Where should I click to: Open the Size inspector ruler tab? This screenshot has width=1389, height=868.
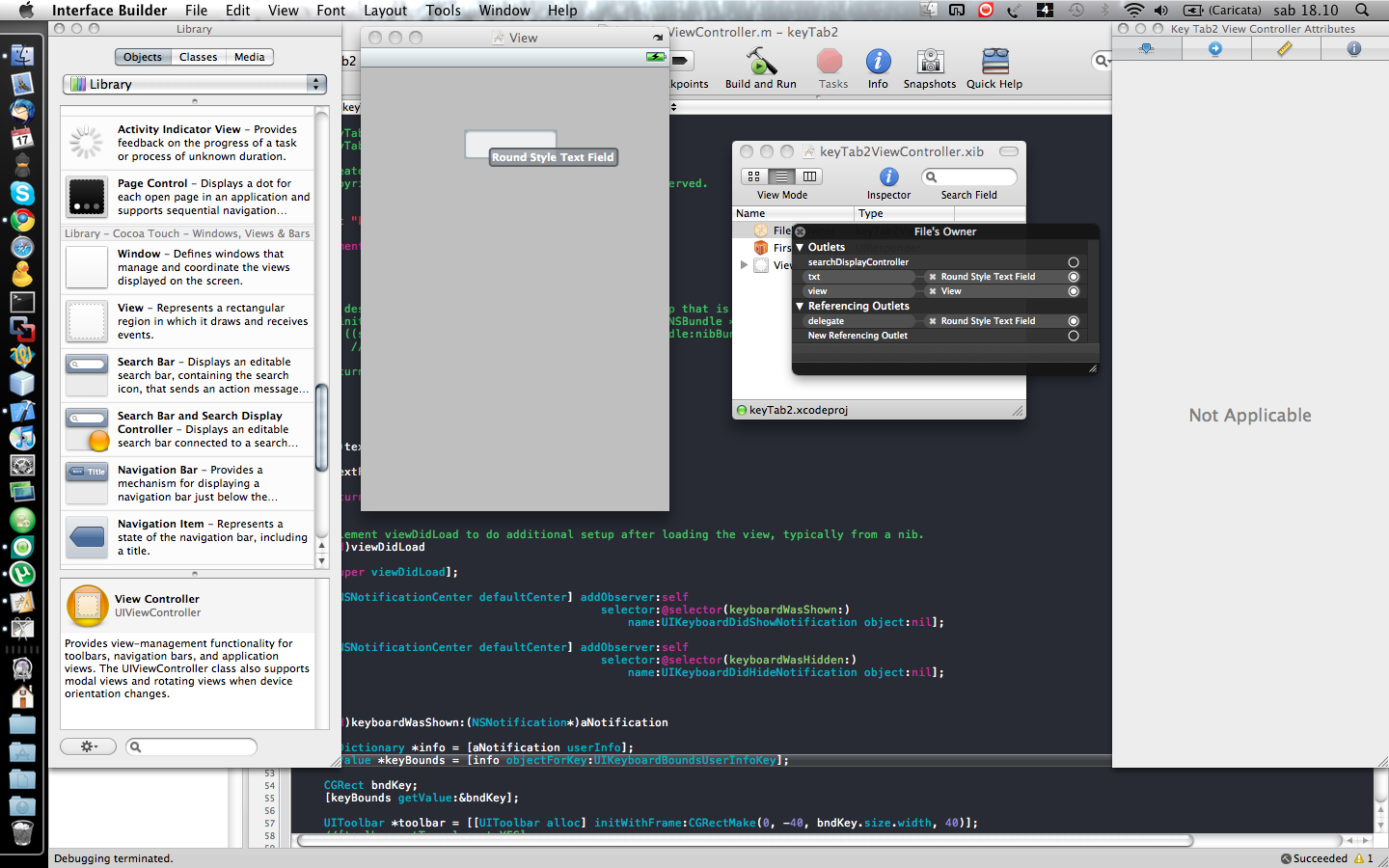tap(1285, 49)
